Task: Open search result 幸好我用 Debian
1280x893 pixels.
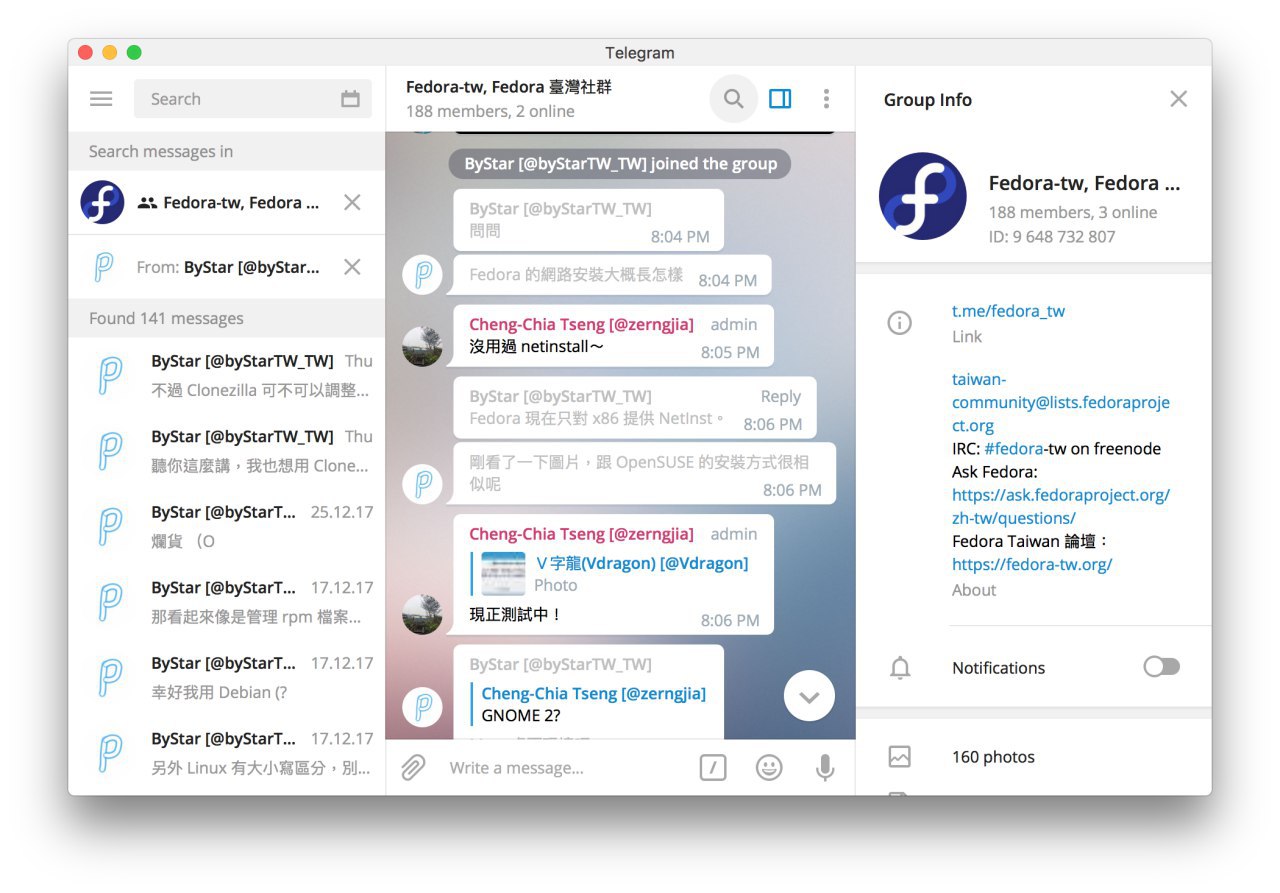Action: click(x=226, y=678)
